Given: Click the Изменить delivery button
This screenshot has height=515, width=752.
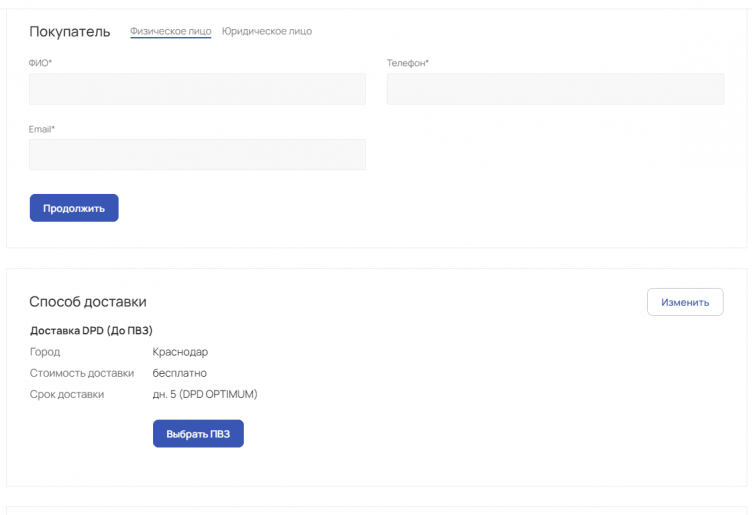Looking at the screenshot, I should [685, 302].
